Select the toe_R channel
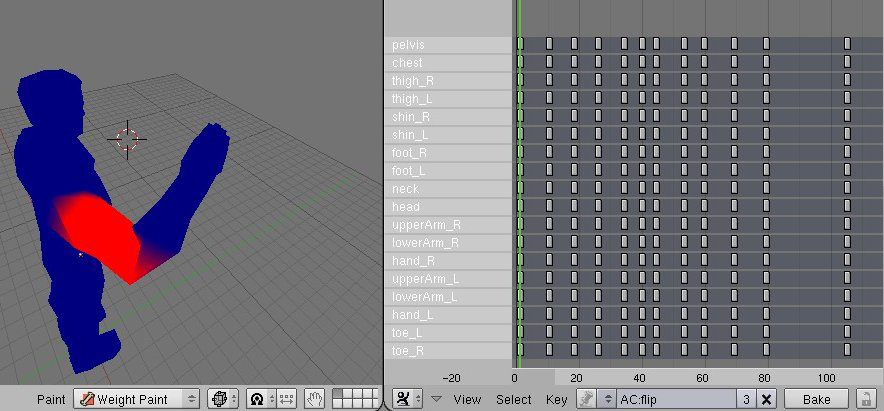The image size is (884, 411). point(448,351)
